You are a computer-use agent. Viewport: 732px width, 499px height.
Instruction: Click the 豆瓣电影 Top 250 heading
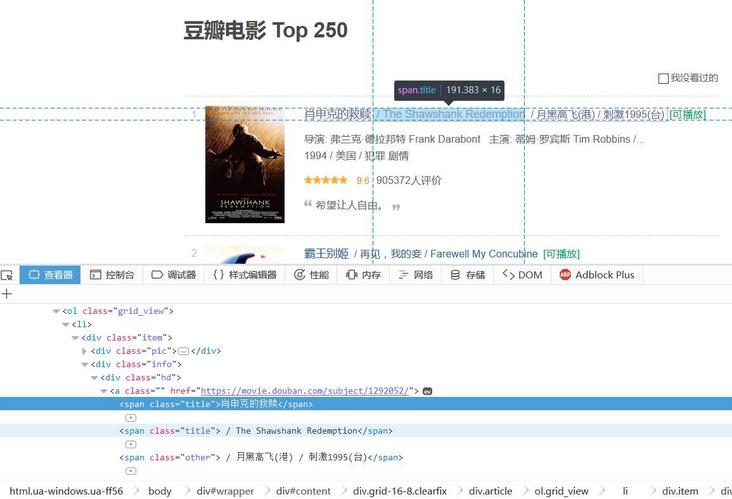point(265,30)
